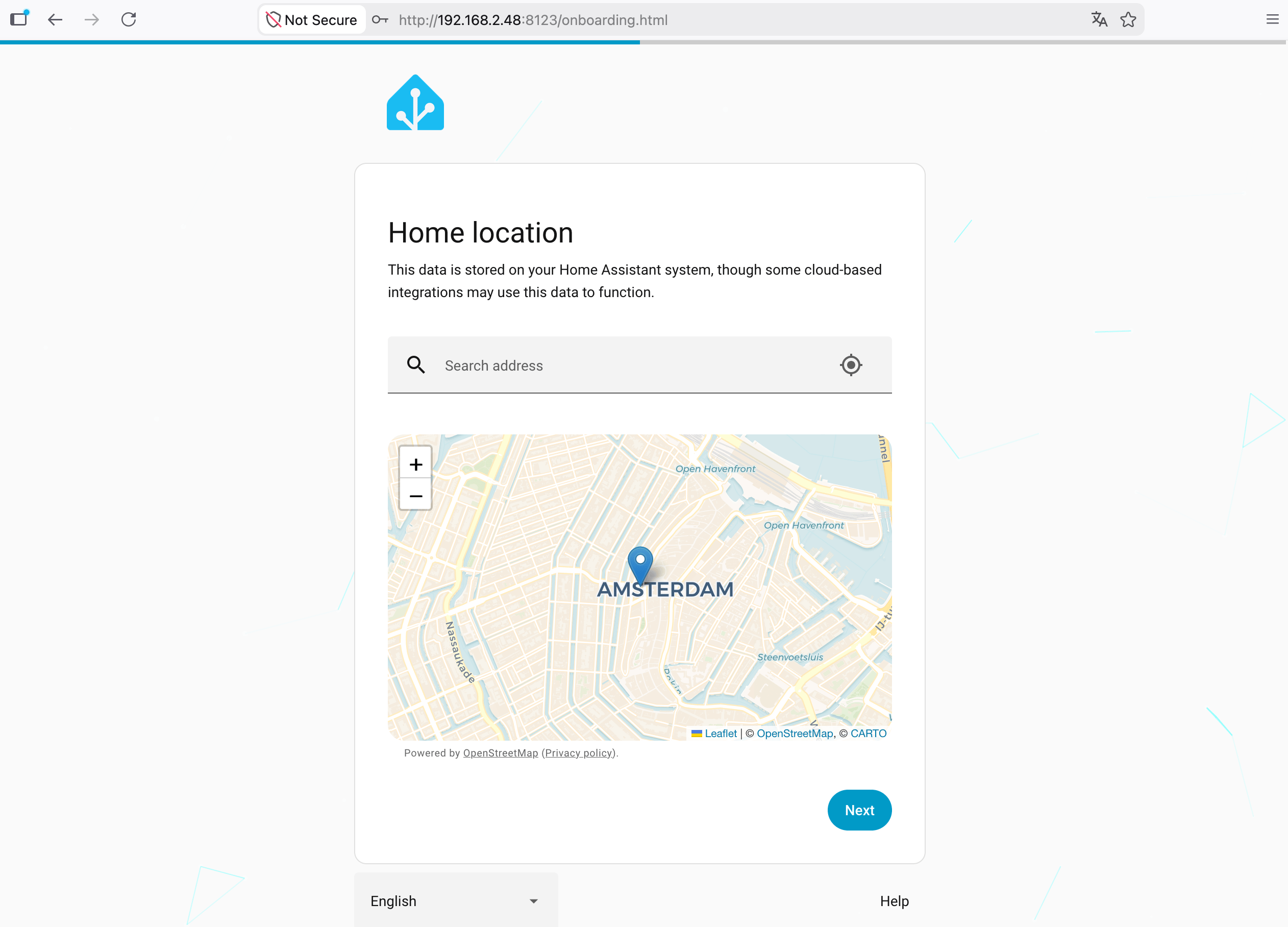
Task: Click the browser forward arrow
Action: point(91,20)
